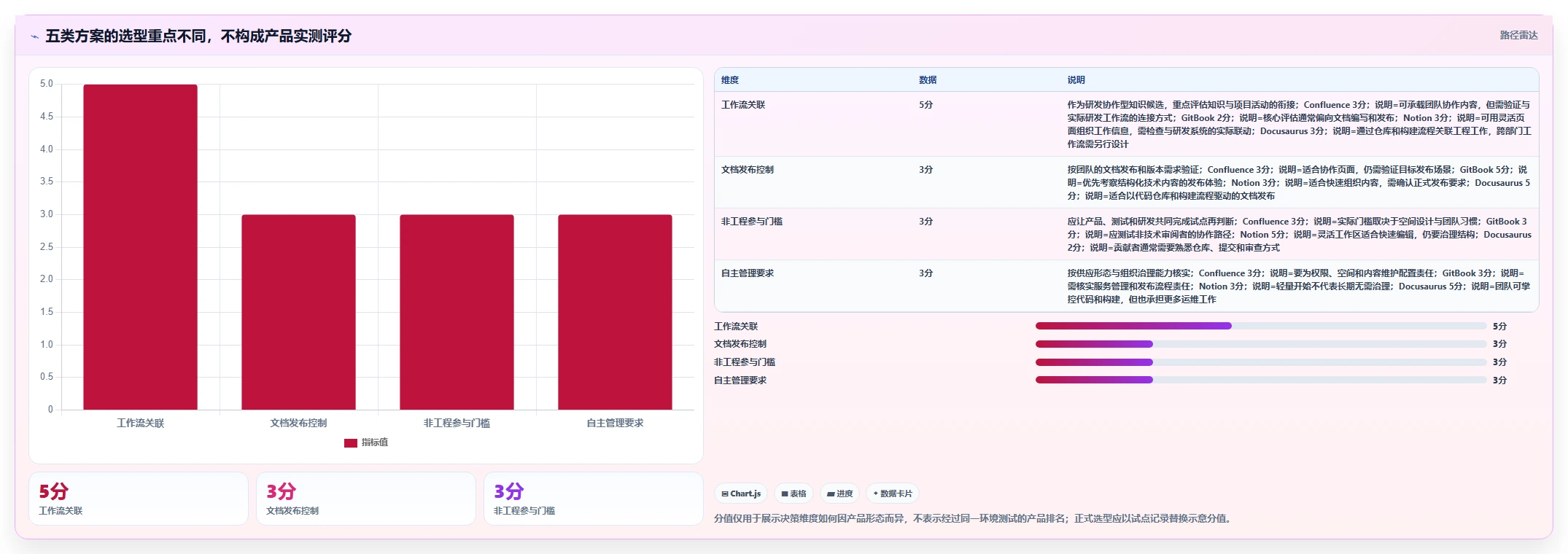Click the footer note starting 分值仅用于展示决策维度
The height and width of the screenshot is (554, 1568).
pyautogui.click(x=974, y=519)
